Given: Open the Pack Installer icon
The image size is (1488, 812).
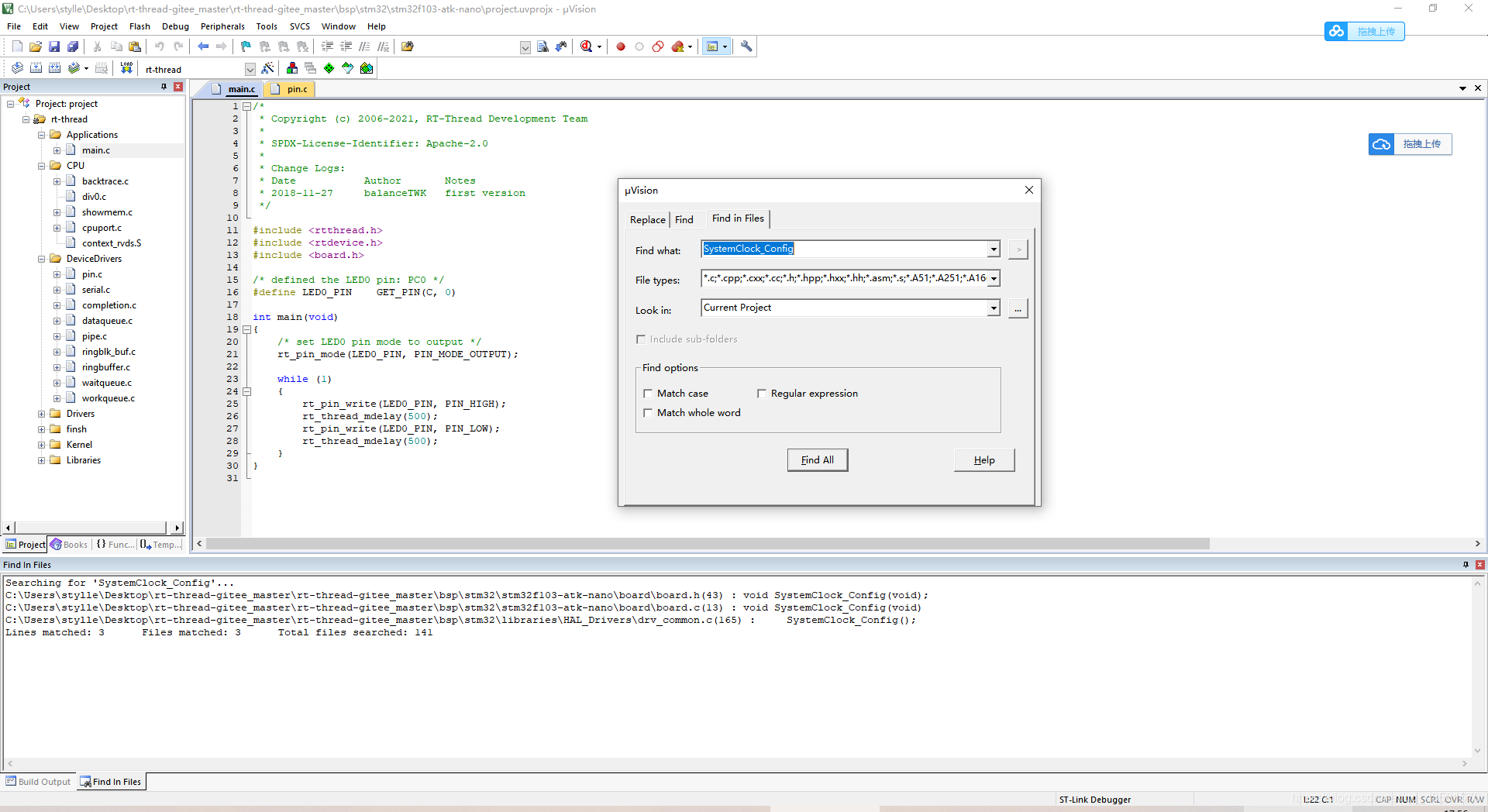Looking at the screenshot, I should [367, 68].
